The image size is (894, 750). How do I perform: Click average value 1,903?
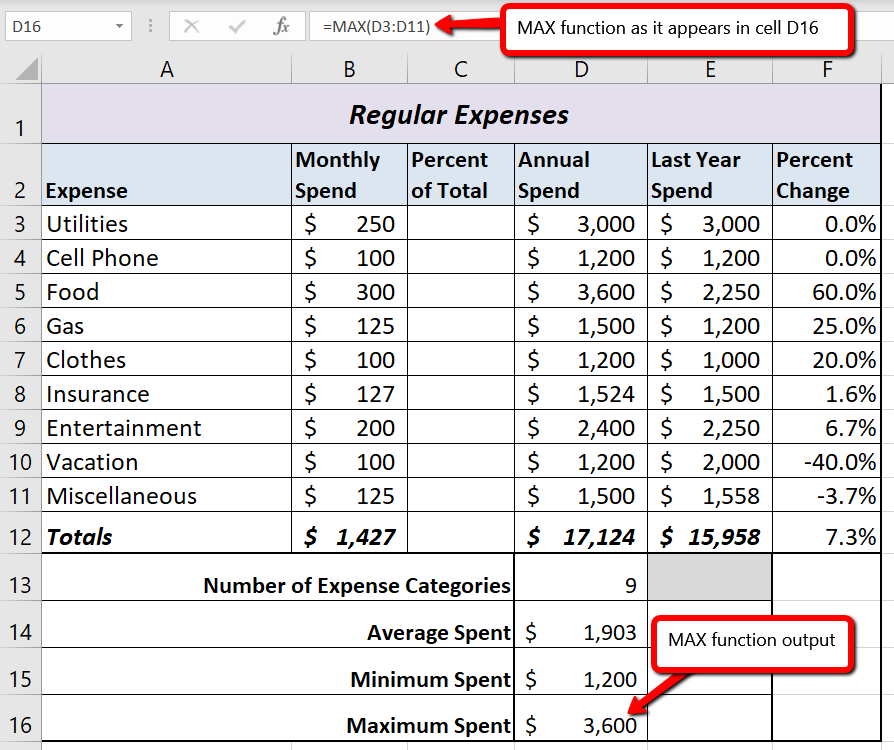click(x=581, y=624)
